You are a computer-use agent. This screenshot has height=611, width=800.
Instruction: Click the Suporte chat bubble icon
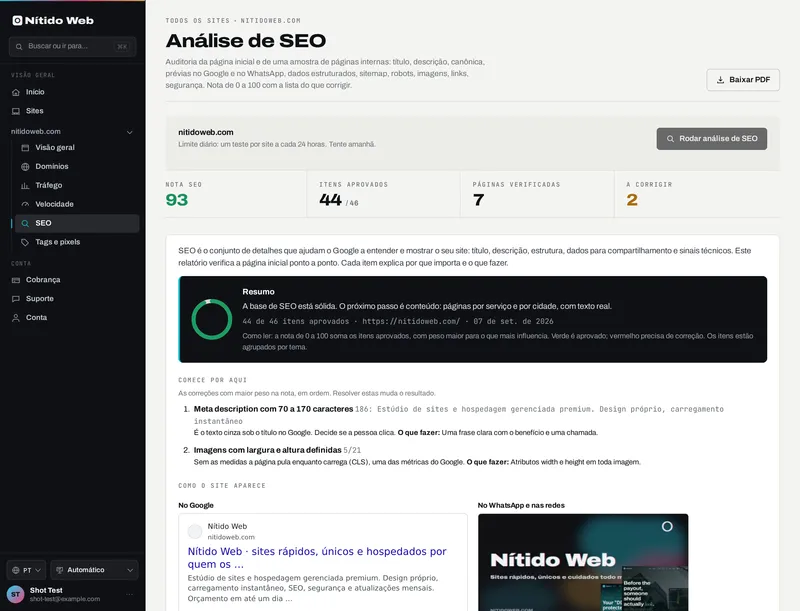[x=16, y=299]
